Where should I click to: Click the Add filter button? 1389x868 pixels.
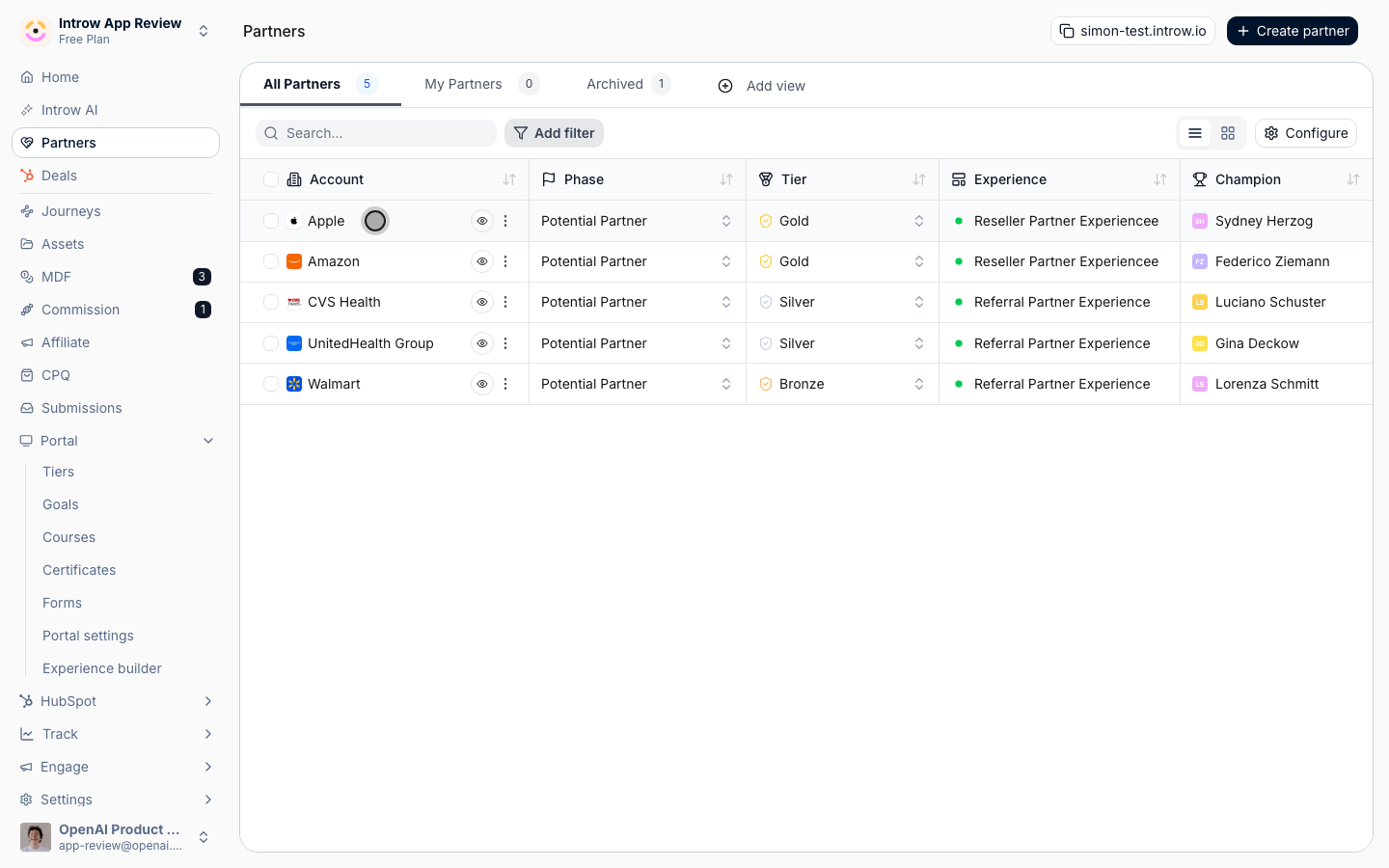(554, 133)
